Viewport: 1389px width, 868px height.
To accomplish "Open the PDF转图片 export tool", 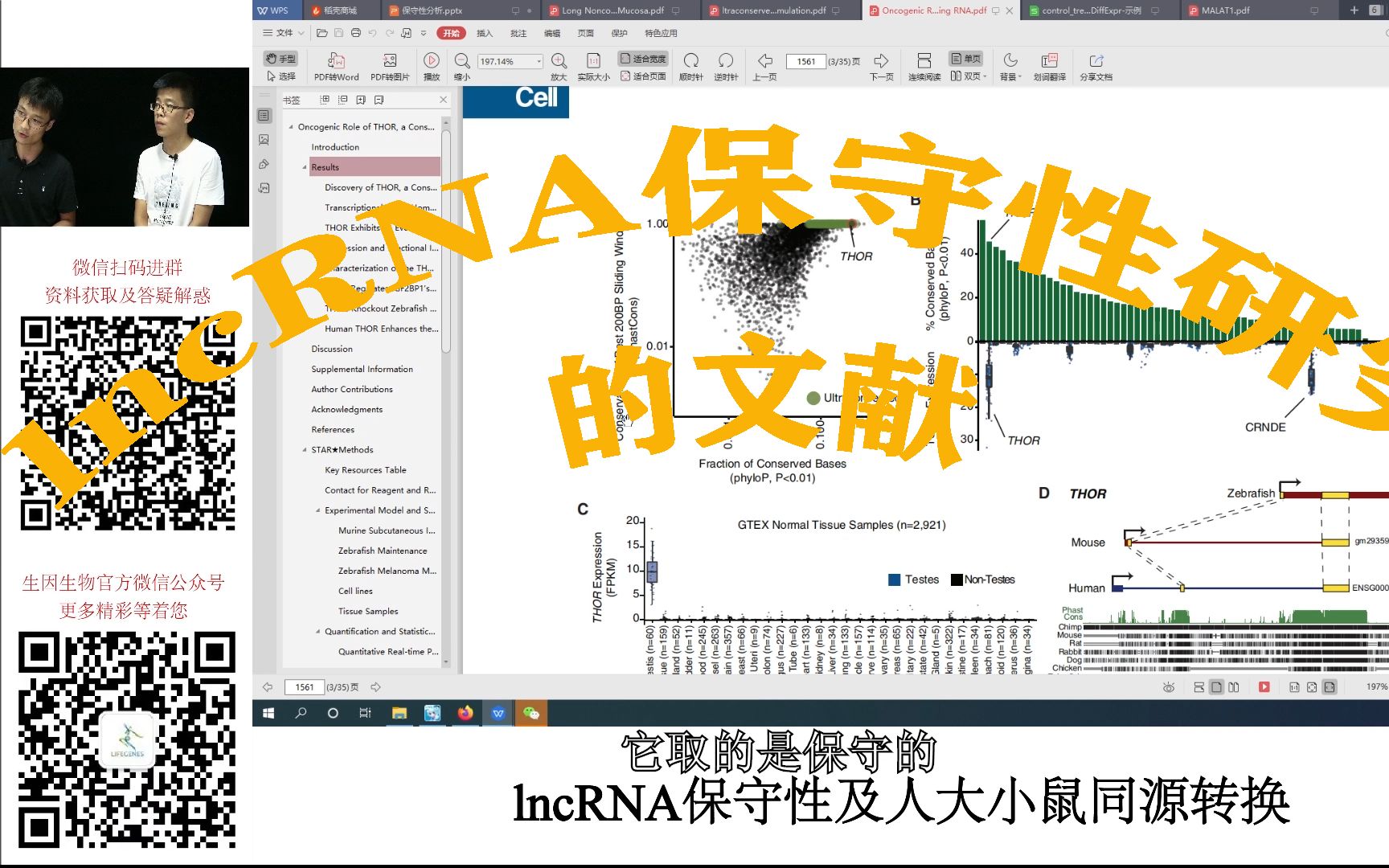I will pyautogui.click(x=390, y=68).
